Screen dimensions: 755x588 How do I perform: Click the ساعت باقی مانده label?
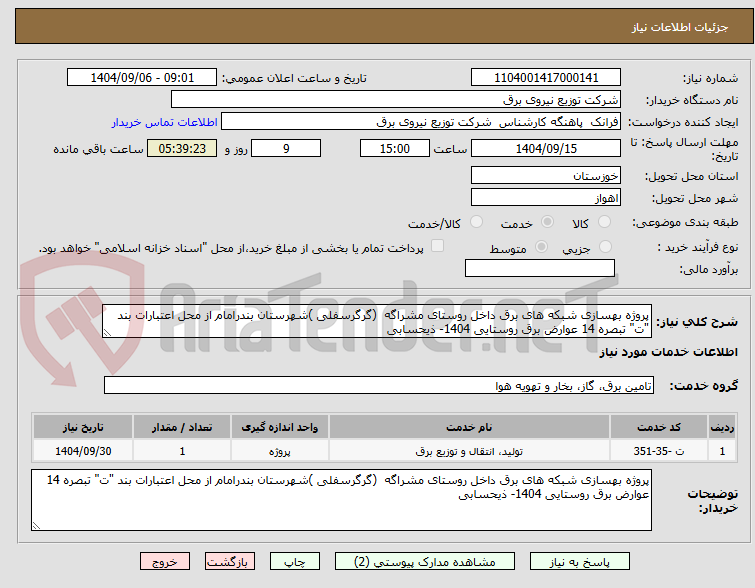coord(98,149)
